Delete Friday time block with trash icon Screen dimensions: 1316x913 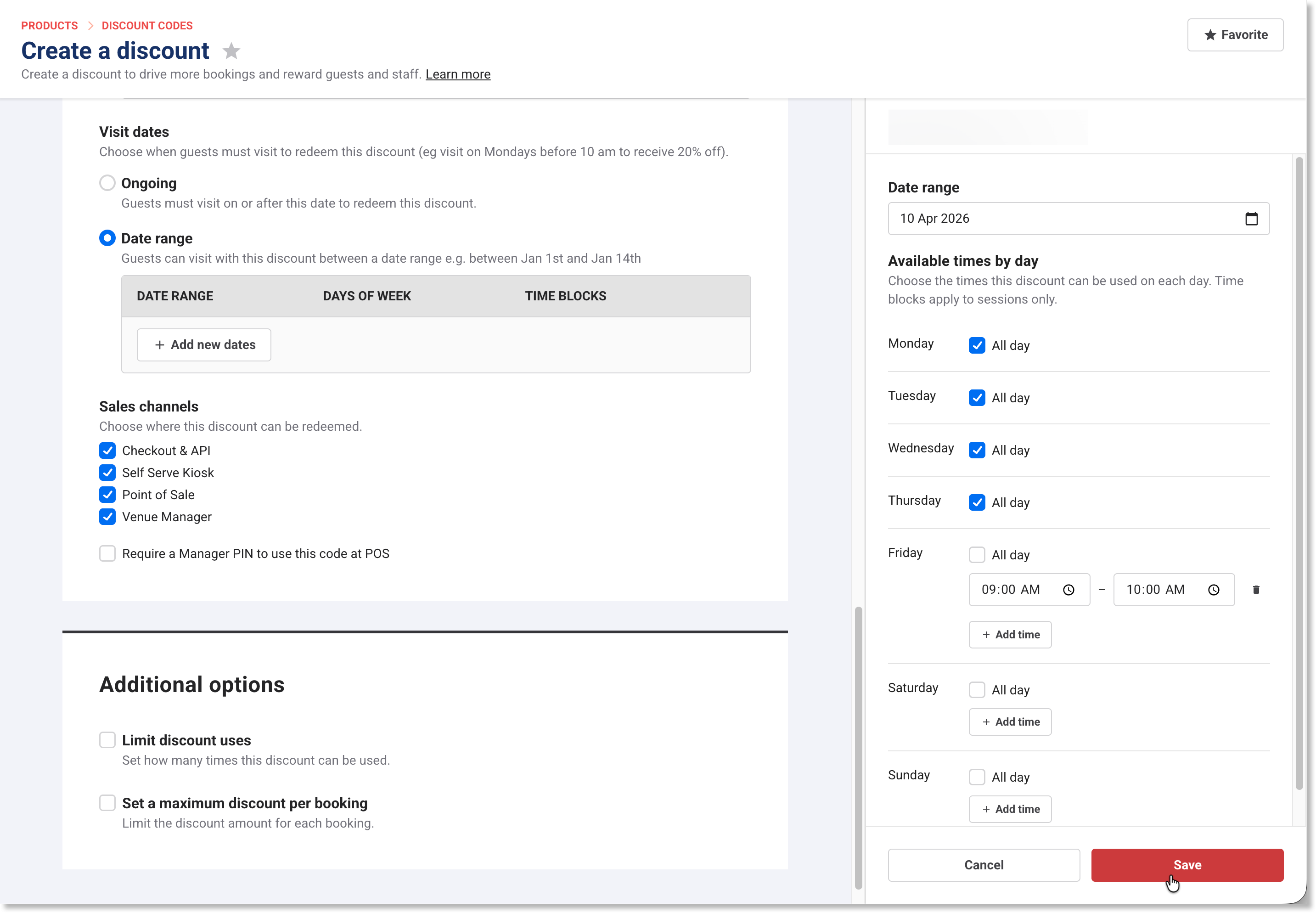pyautogui.click(x=1256, y=590)
